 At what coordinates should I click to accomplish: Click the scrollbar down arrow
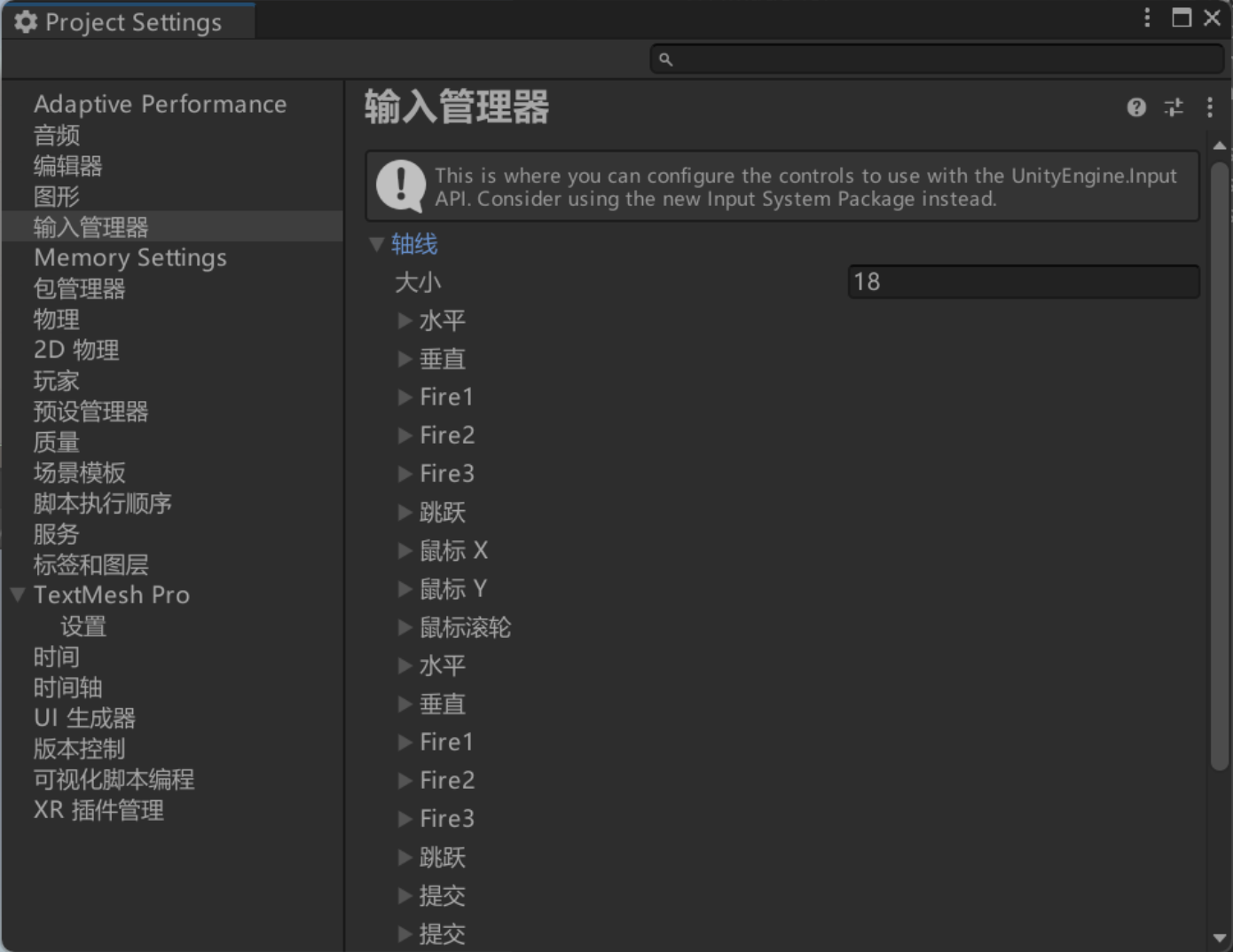(x=1220, y=938)
